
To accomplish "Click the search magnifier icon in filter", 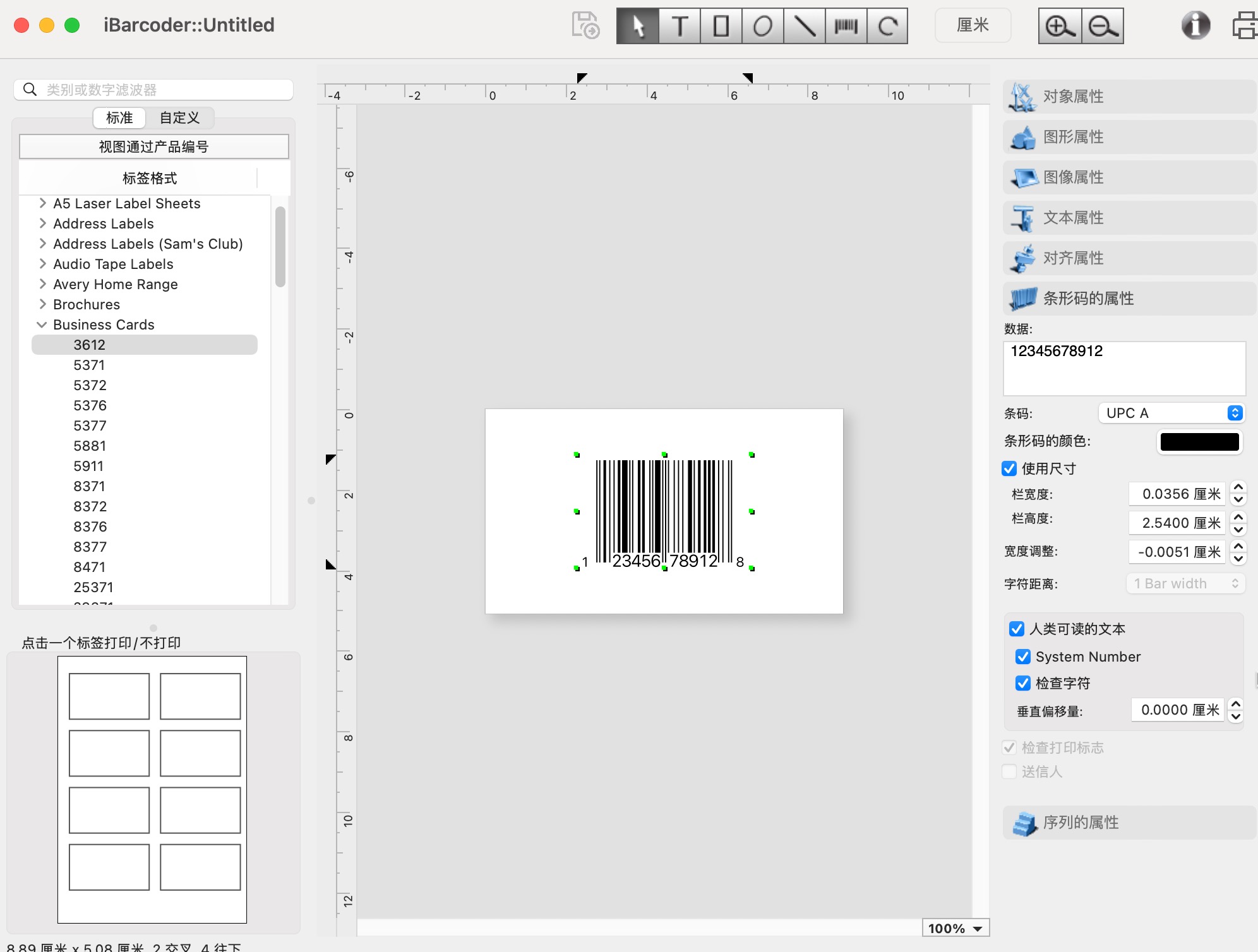I will (x=30, y=90).
